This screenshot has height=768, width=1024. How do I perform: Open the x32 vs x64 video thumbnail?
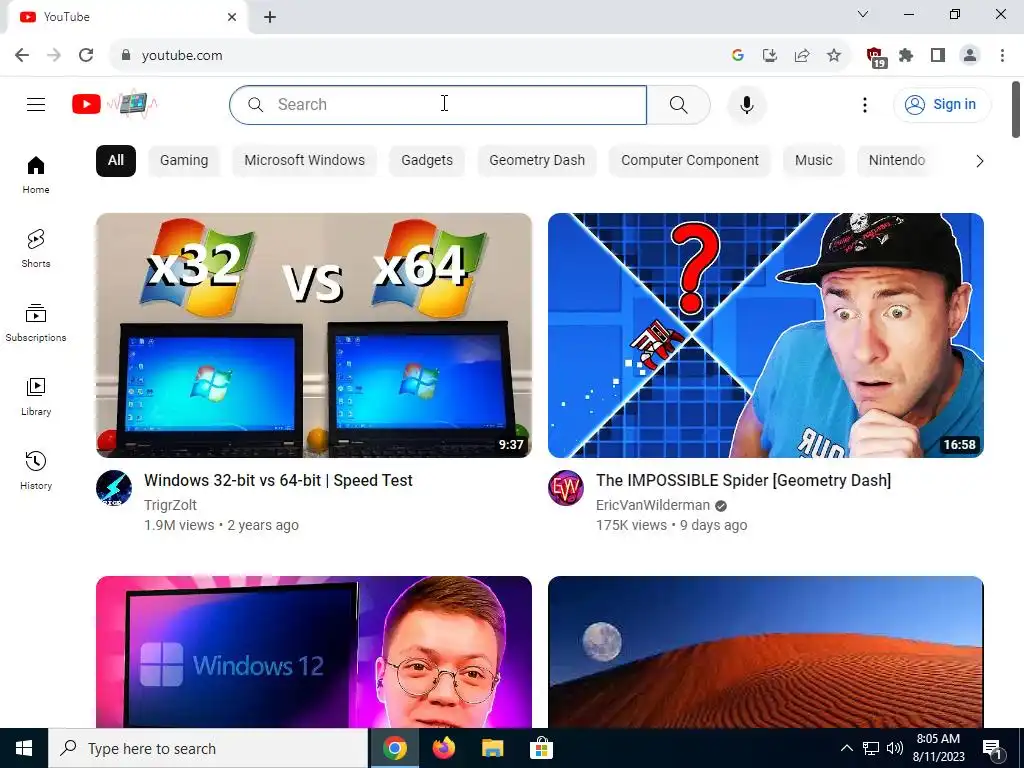pyautogui.click(x=313, y=335)
